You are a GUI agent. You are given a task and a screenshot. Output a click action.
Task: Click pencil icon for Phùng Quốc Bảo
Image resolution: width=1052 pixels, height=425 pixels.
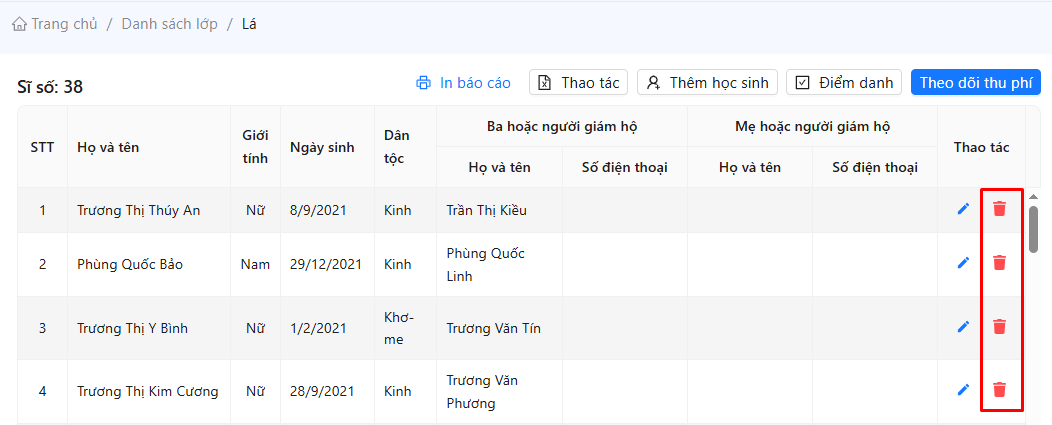pos(964,263)
